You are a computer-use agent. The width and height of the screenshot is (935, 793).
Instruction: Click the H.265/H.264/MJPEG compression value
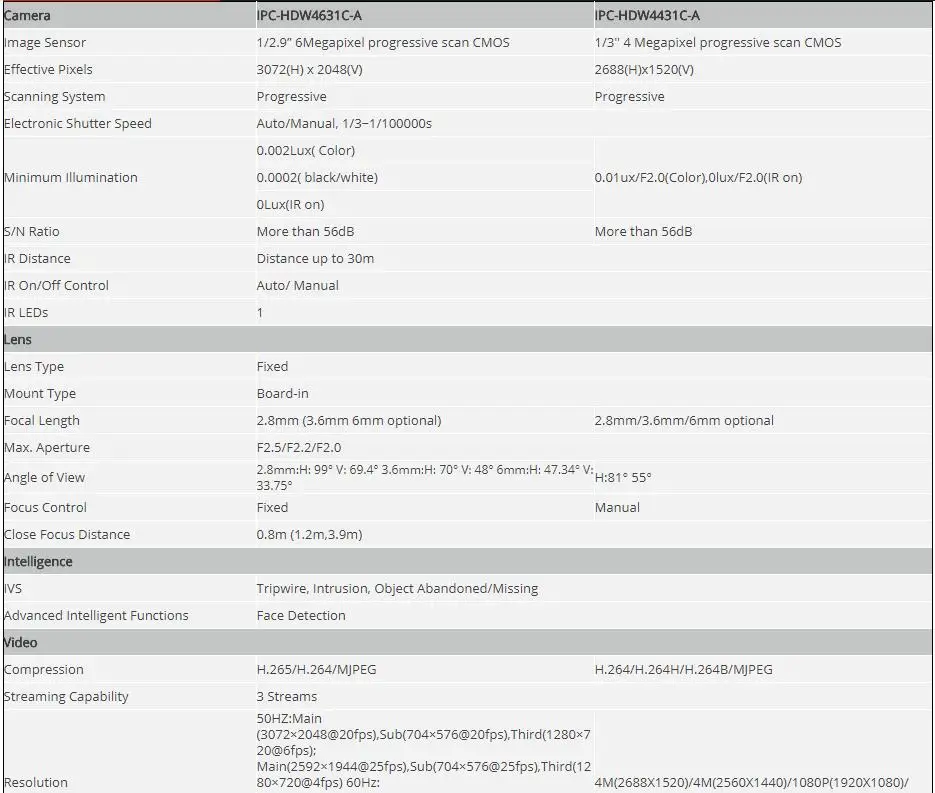click(x=317, y=670)
